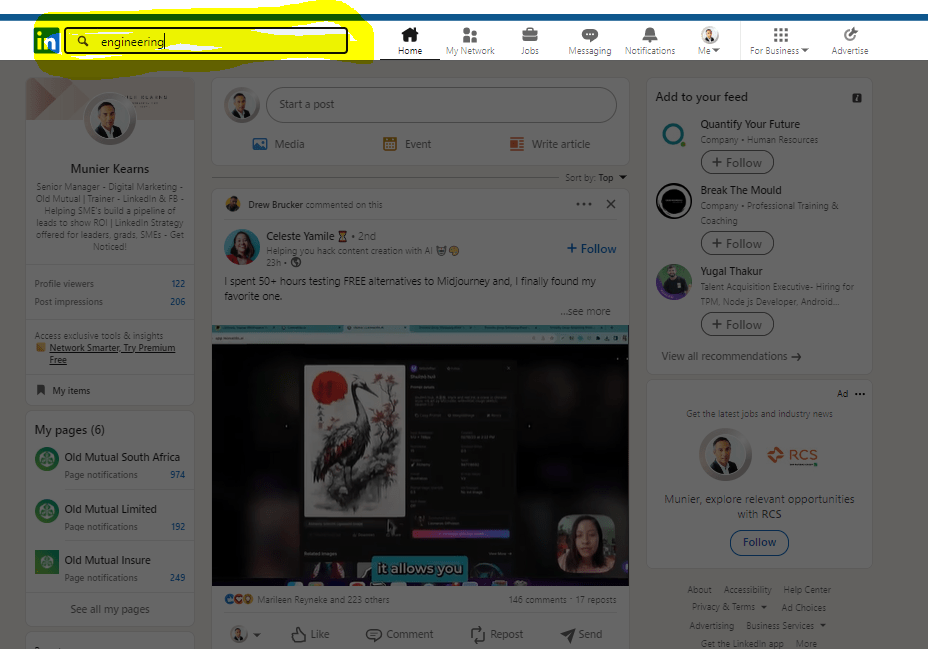Click See all my pages
This screenshot has height=649, width=928.
[x=109, y=609]
